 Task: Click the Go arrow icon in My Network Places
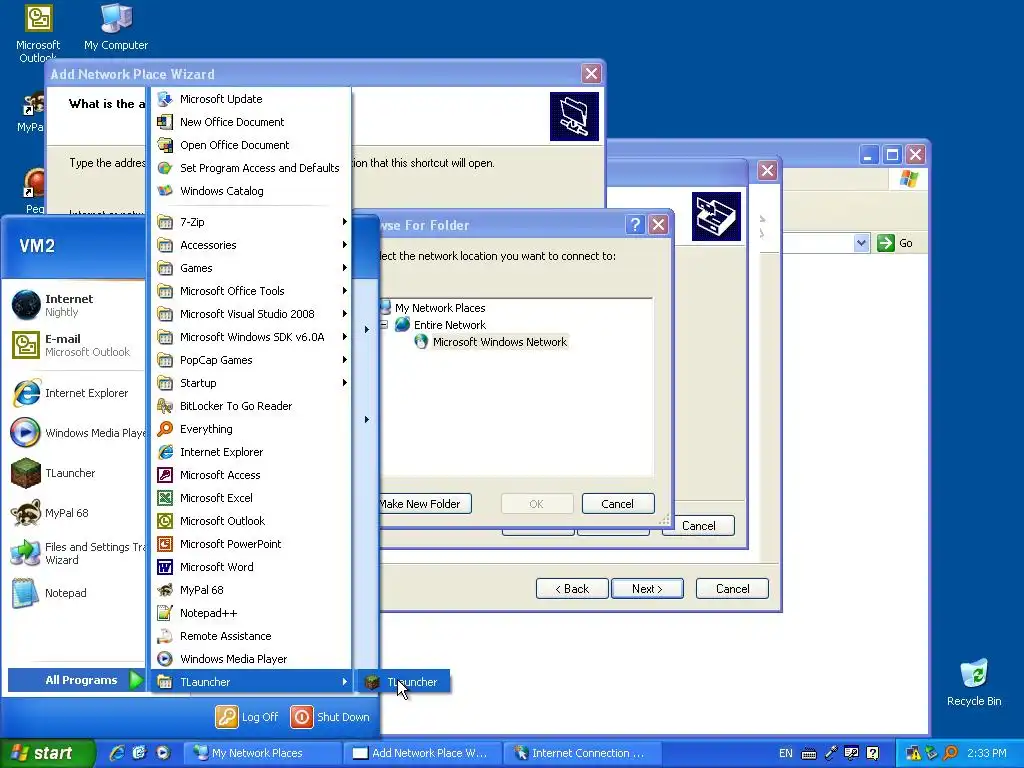pos(886,243)
